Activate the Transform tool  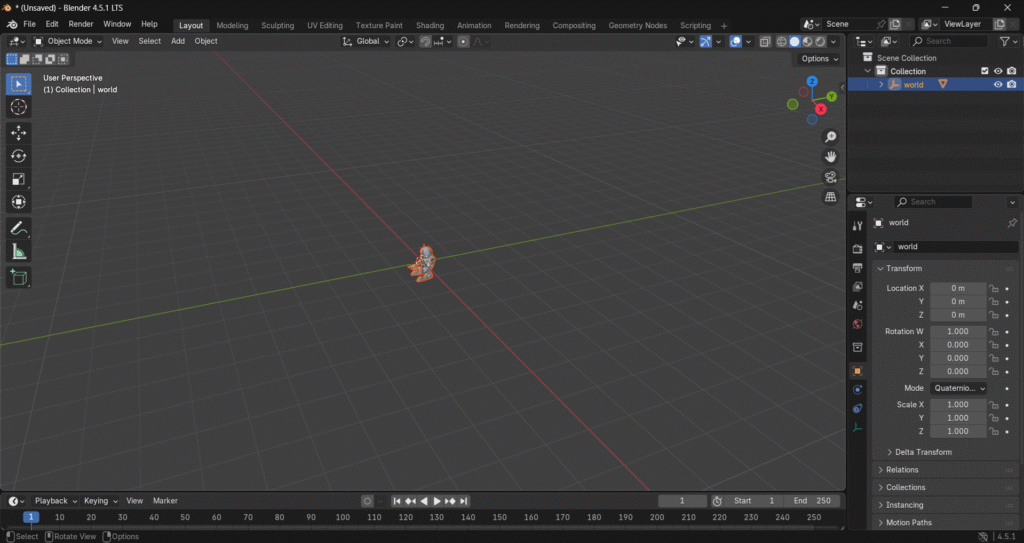18,202
